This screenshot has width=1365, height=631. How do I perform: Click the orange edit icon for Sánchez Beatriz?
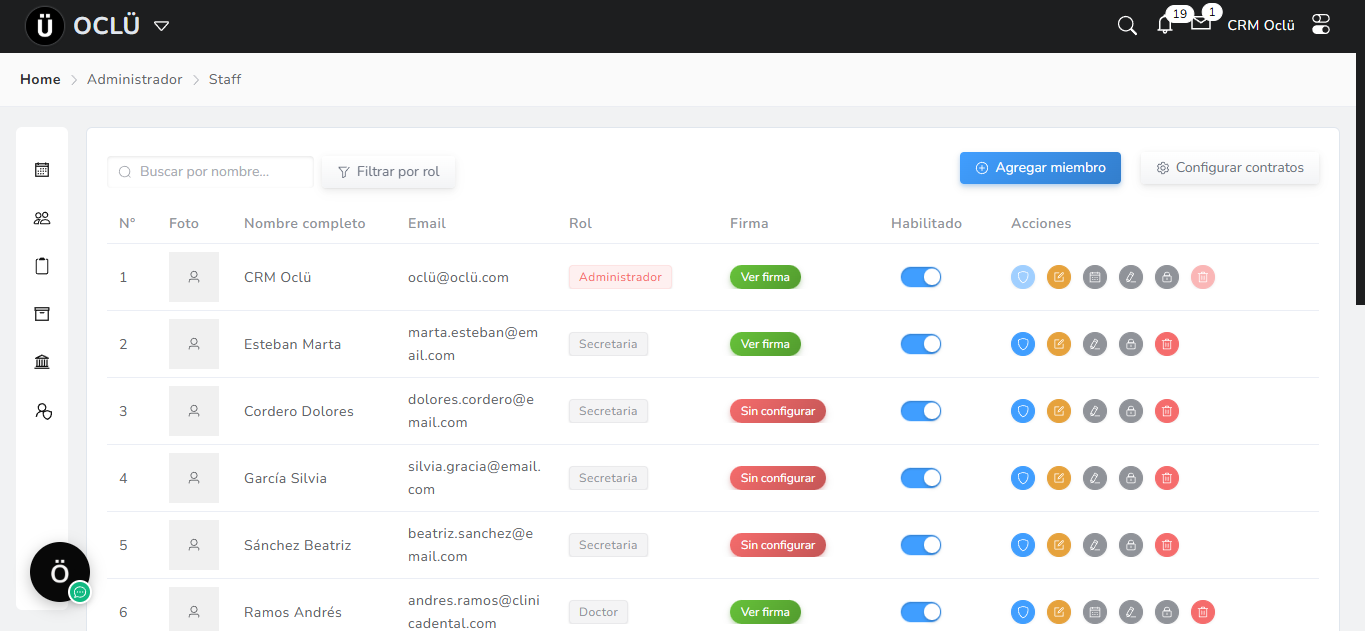tap(1059, 545)
